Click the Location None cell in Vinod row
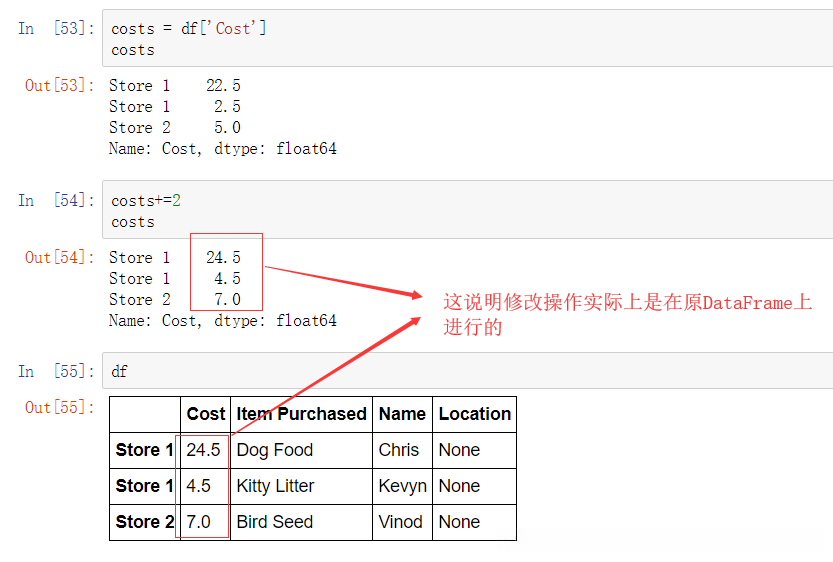The width and height of the screenshot is (833, 562). point(474,522)
